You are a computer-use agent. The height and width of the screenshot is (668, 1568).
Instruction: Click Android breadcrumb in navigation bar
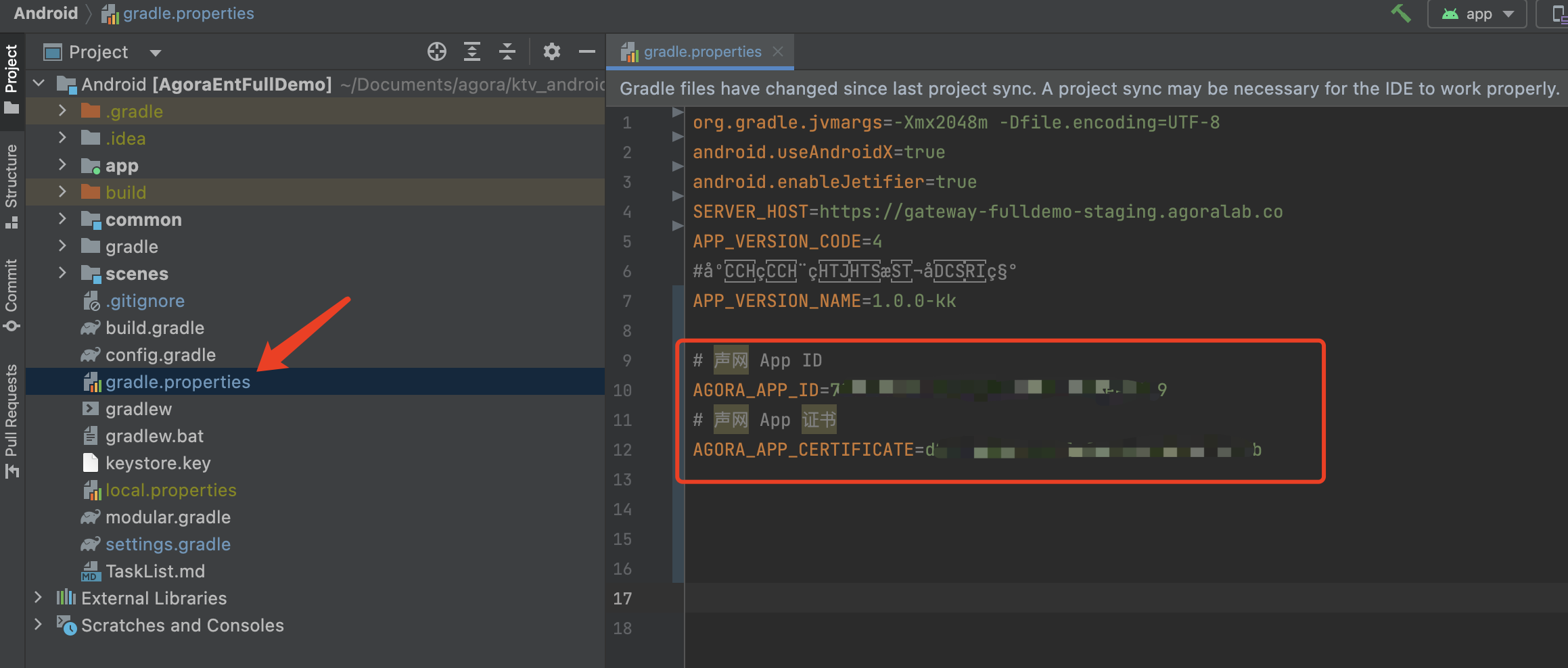pyautogui.click(x=46, y=14)
